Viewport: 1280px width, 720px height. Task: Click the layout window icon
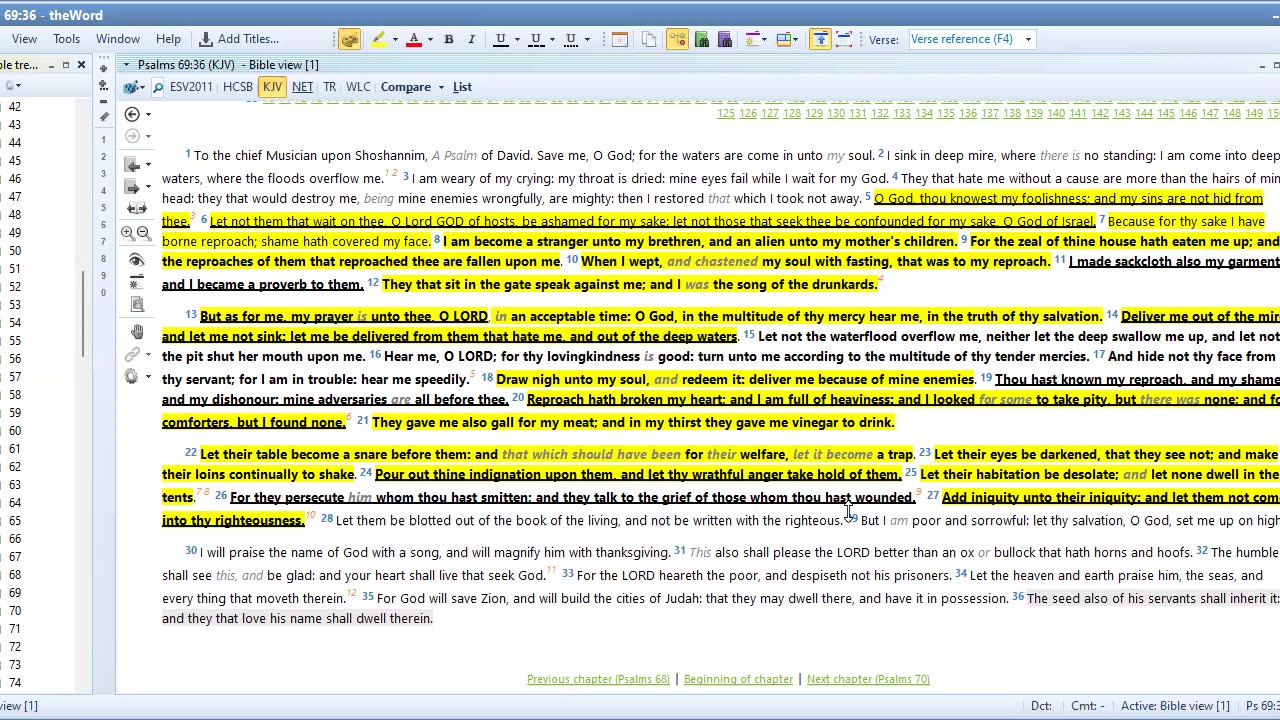(620, 39)
